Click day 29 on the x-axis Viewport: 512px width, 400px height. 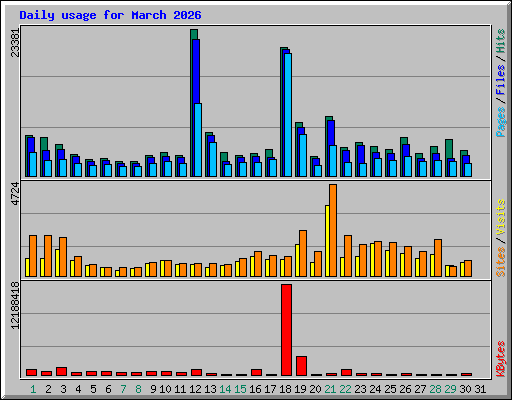(450, 389)
